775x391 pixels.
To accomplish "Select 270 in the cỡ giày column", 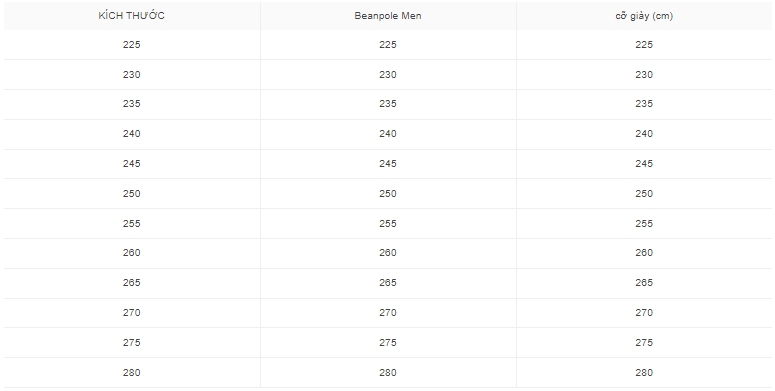I will point(644,313).
